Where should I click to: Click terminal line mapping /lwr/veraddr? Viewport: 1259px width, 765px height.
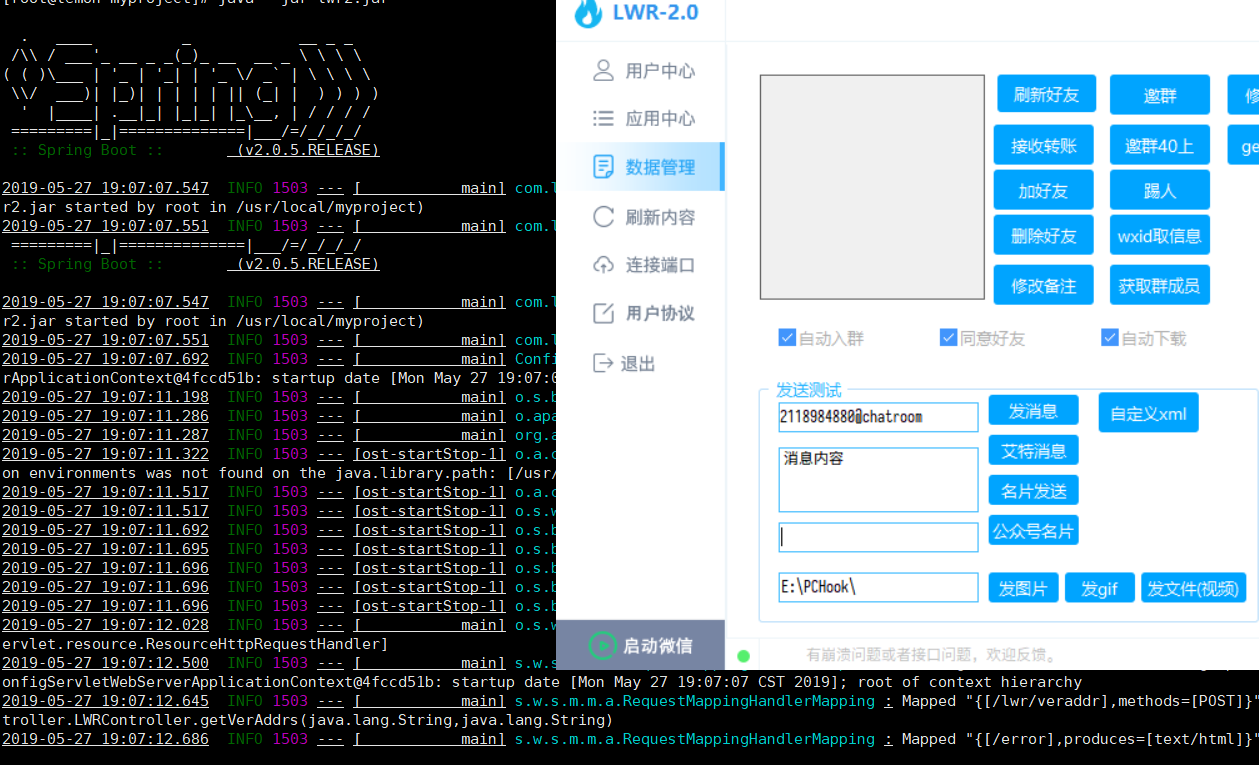coord(630,701)
